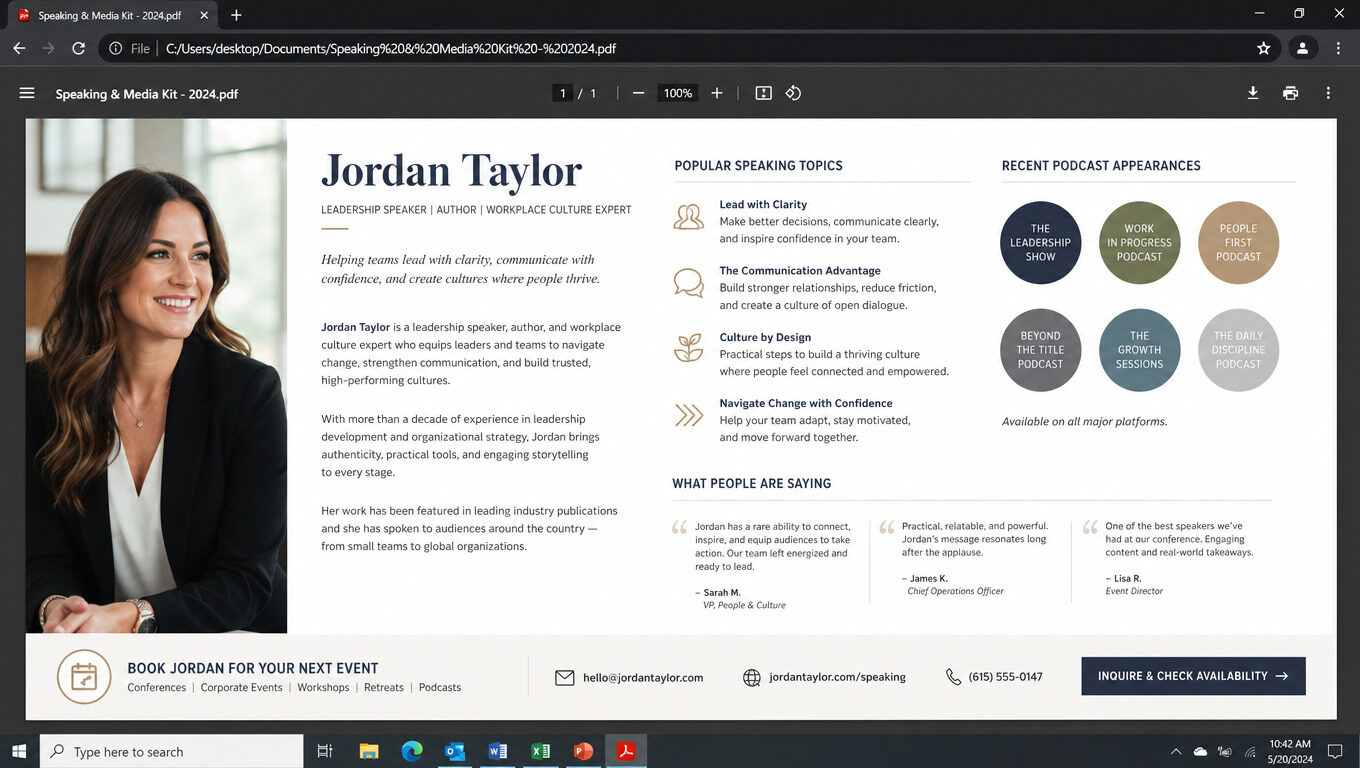Open File Explorer from taskbar

[369, 751]
